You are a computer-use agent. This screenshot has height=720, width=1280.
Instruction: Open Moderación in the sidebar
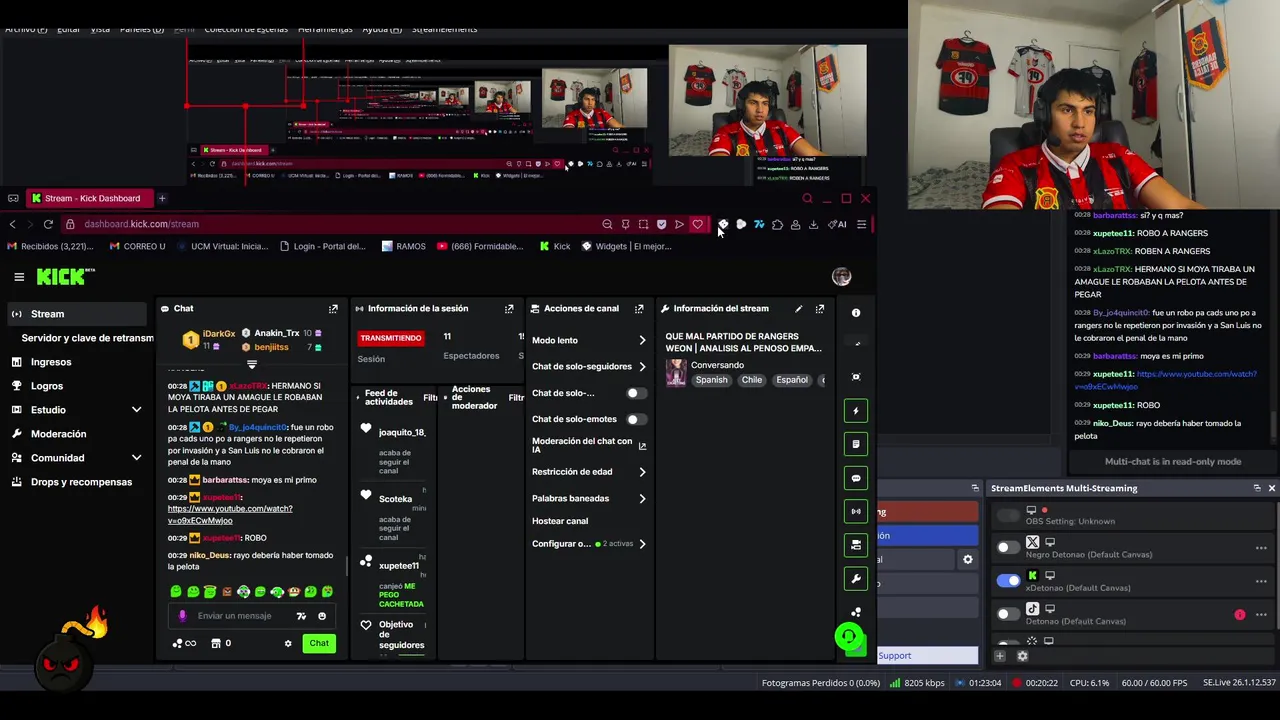(58, 434)
